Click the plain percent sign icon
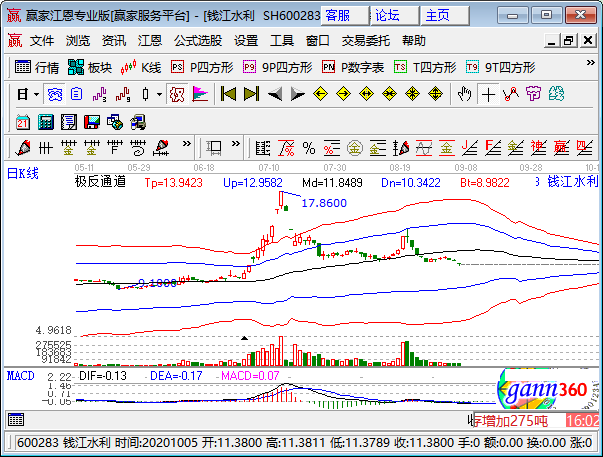Viewport: 603px width, 457px height. click(309, 148)
